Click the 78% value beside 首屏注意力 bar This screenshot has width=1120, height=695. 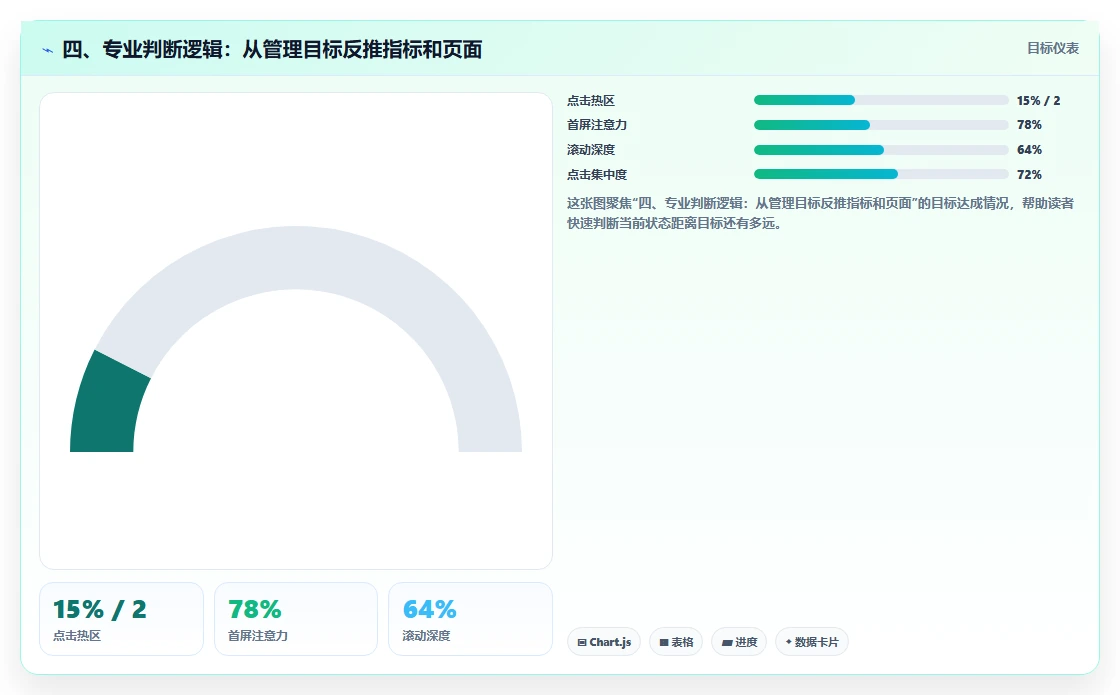pos(1029,125)
